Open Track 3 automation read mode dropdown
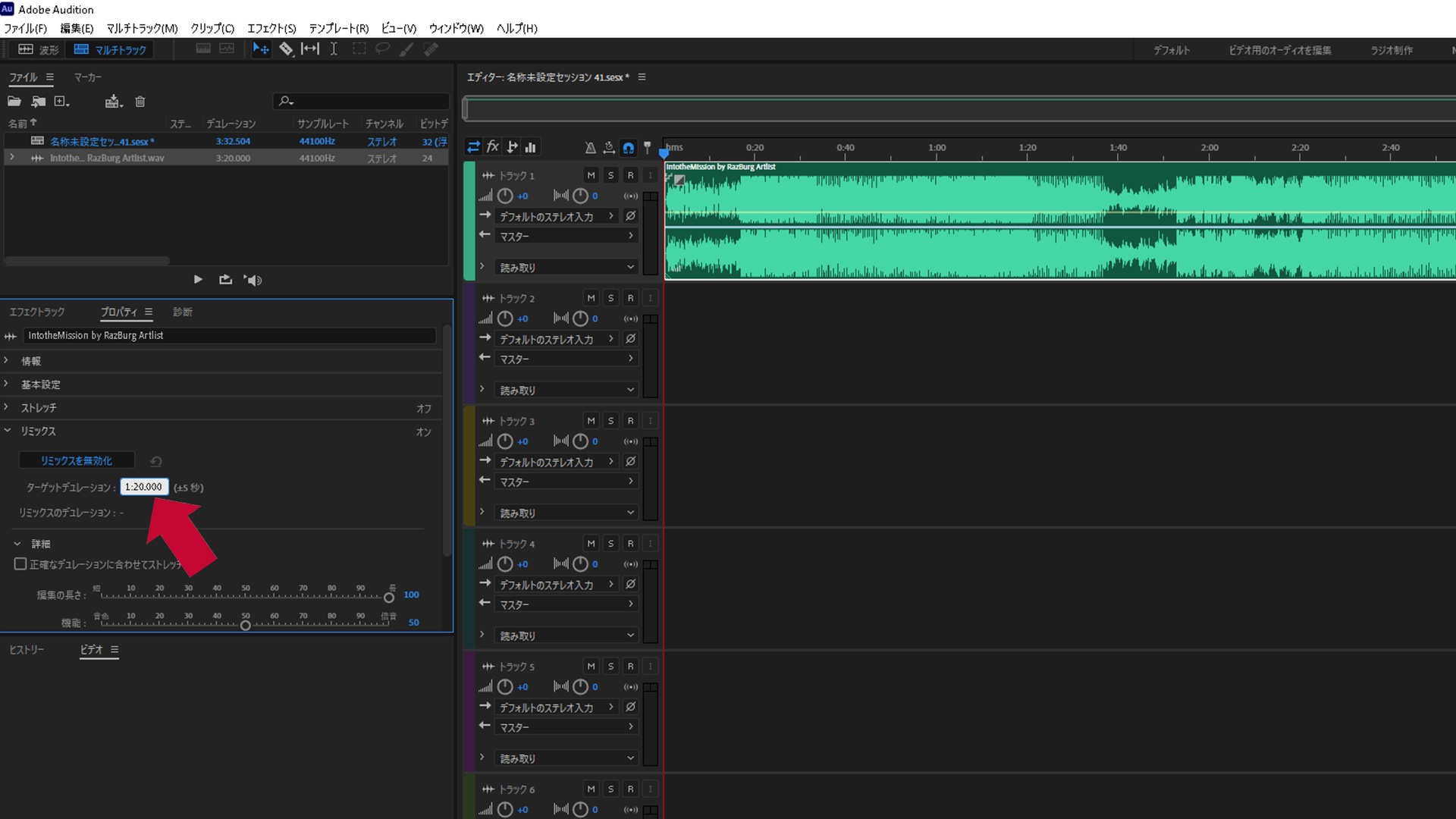This screenshot has width=1456, height=819. 566,513
